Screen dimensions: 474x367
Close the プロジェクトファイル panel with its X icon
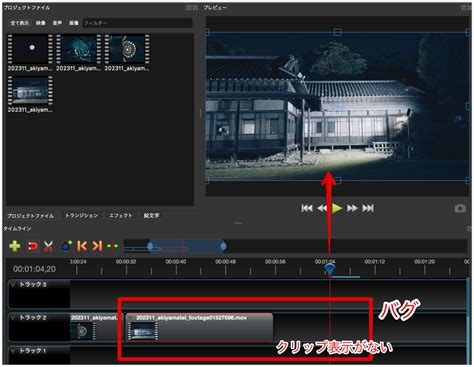pos(195,7)
